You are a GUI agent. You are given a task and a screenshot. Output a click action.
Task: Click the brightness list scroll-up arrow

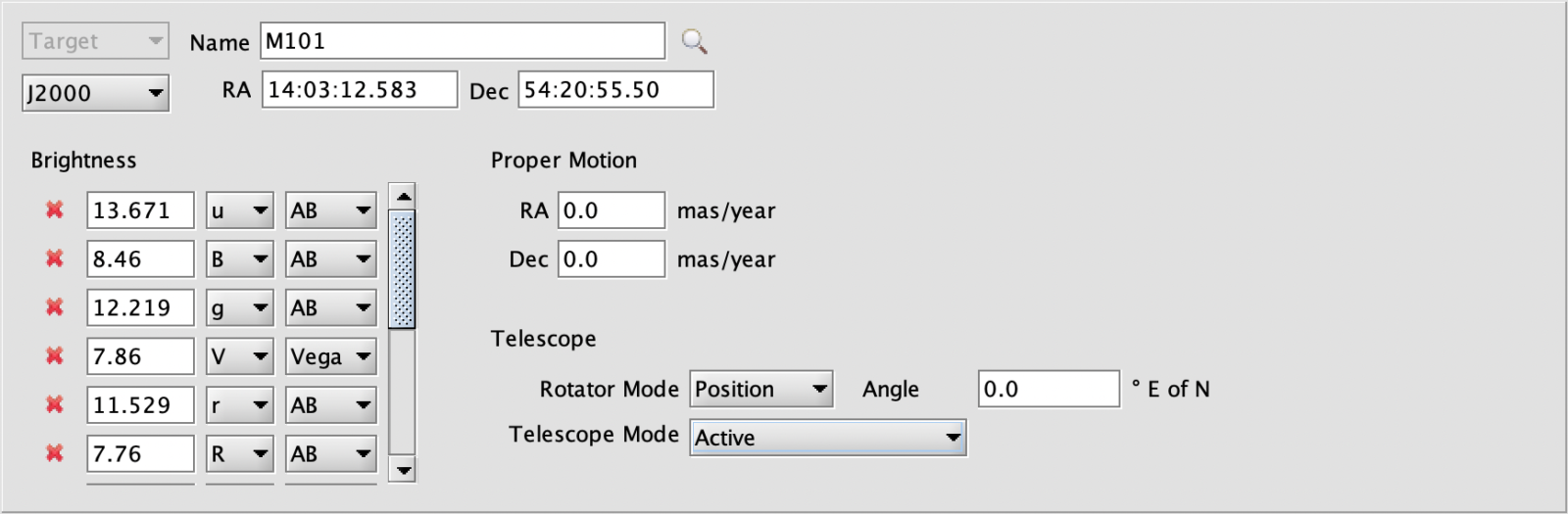tap(403, 196)
